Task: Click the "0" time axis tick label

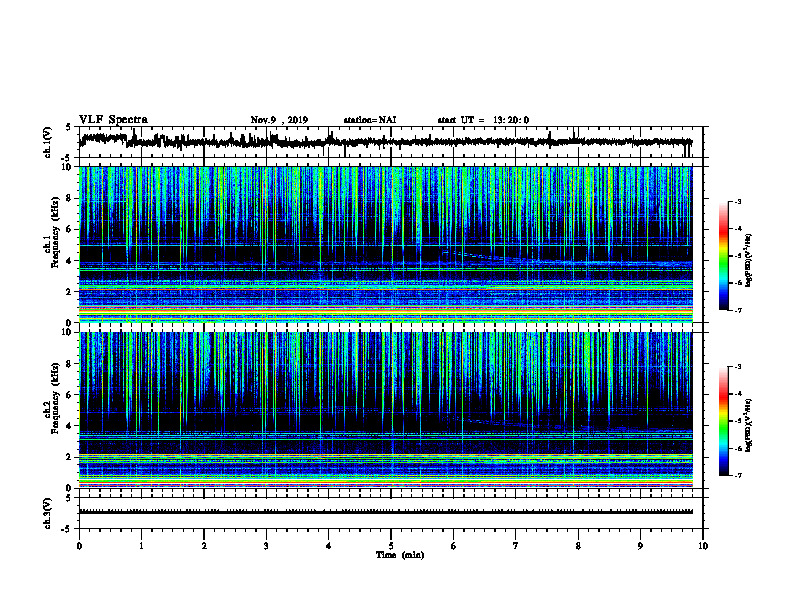Action: point(79,546)
